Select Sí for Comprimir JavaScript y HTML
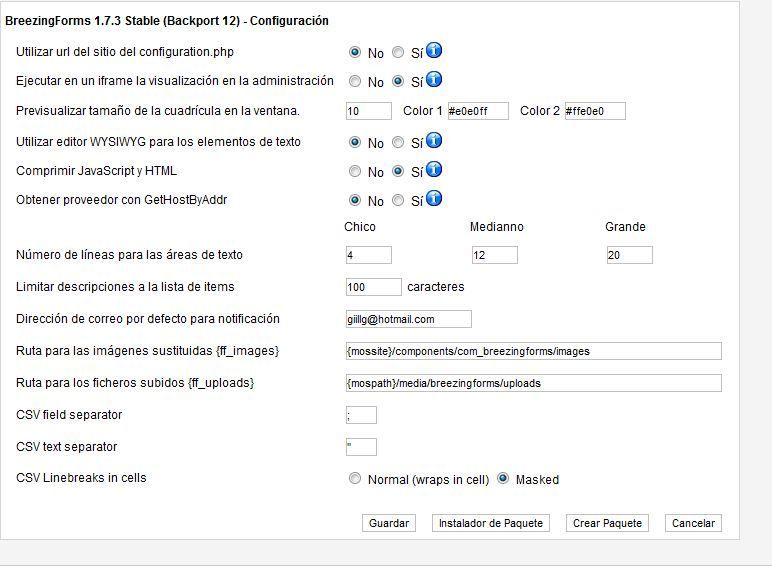The width and height of the screenshot is (772, 576). tap(398, 171)
